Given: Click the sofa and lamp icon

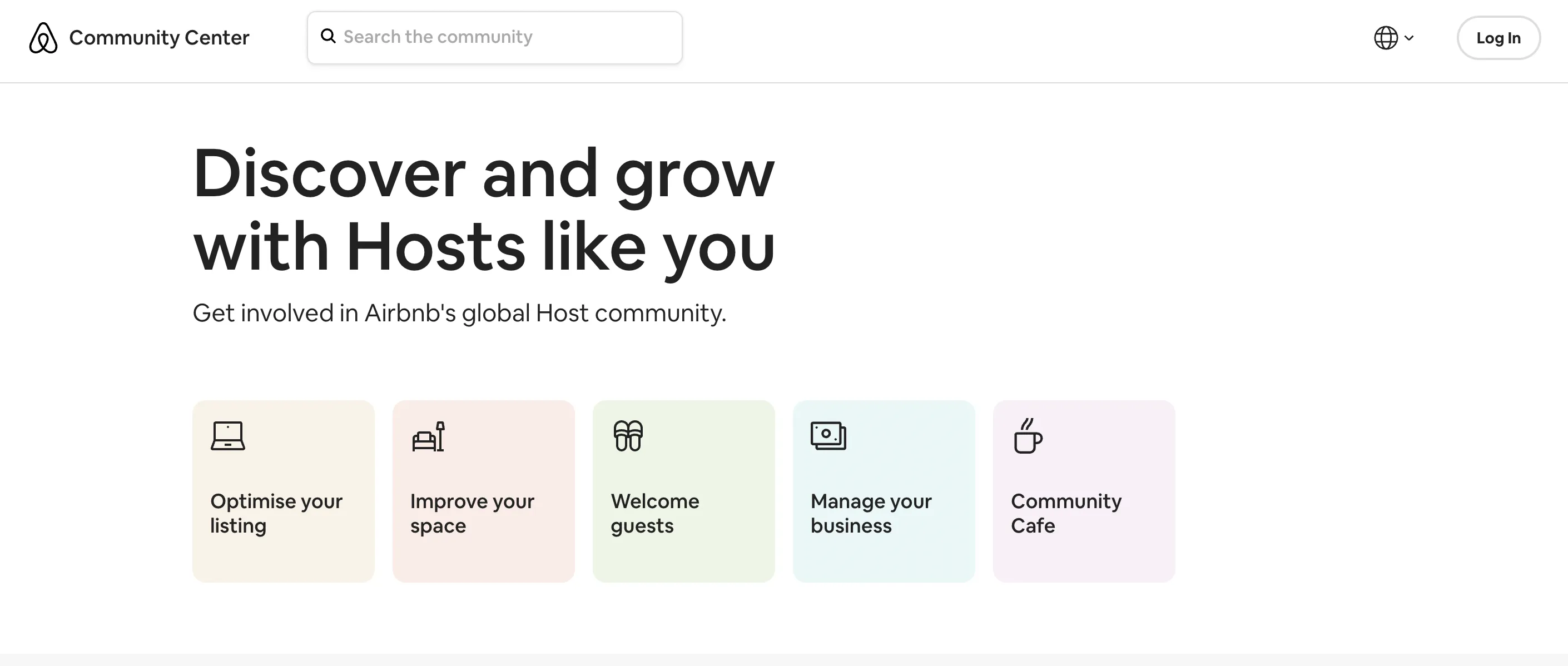Looking at the screenshot, I should tap(429, 436).
